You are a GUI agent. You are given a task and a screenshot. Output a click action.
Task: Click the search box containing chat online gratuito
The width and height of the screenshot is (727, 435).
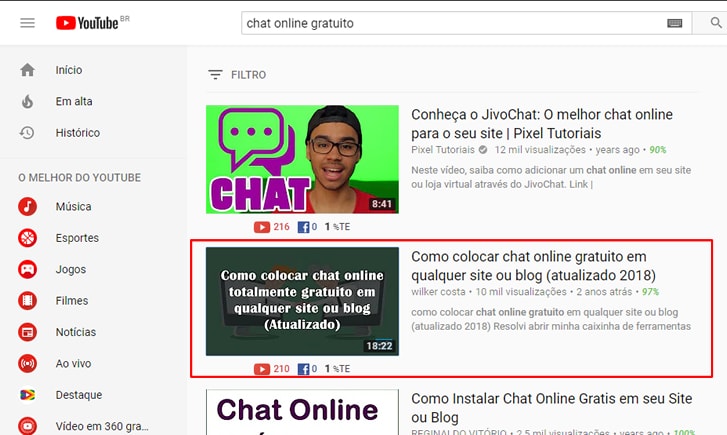pyautogui.click(x=466, y=23)
